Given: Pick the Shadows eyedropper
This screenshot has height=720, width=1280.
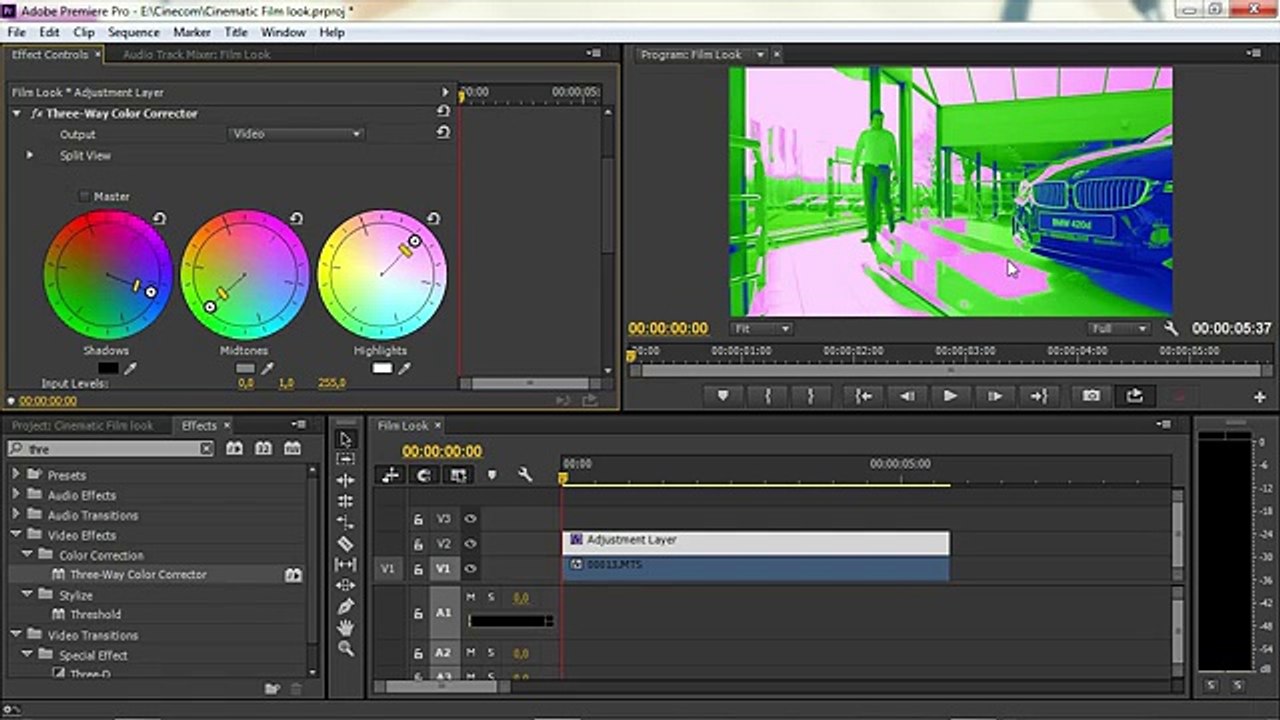Looking at the screenshot, I should 130,369.
